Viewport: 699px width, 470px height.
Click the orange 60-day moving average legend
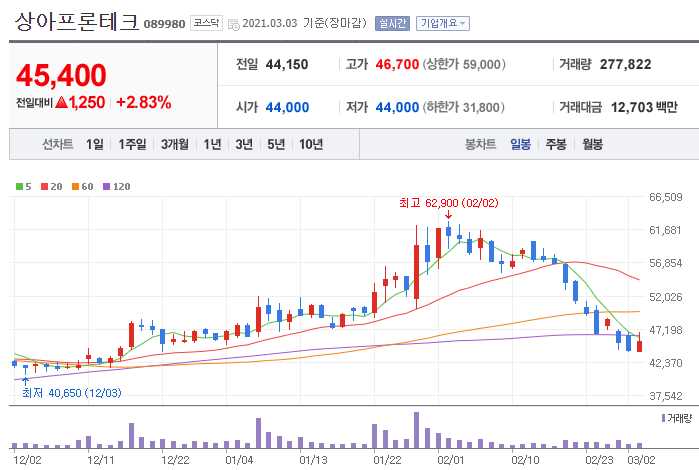pos(82,186)
